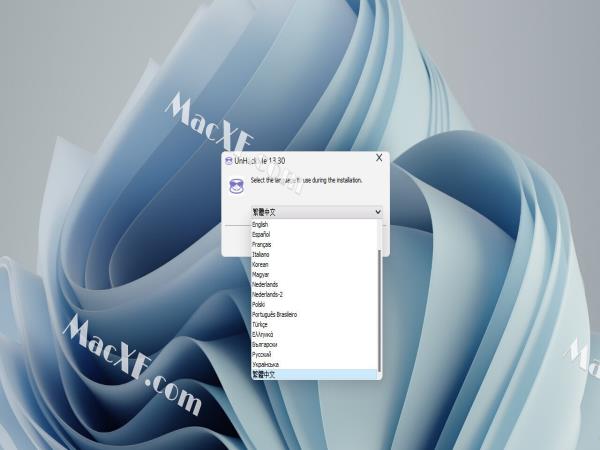This screenshot has width=600, height=450.
Task: Select the Nederlands language entry
Action: 314,284
